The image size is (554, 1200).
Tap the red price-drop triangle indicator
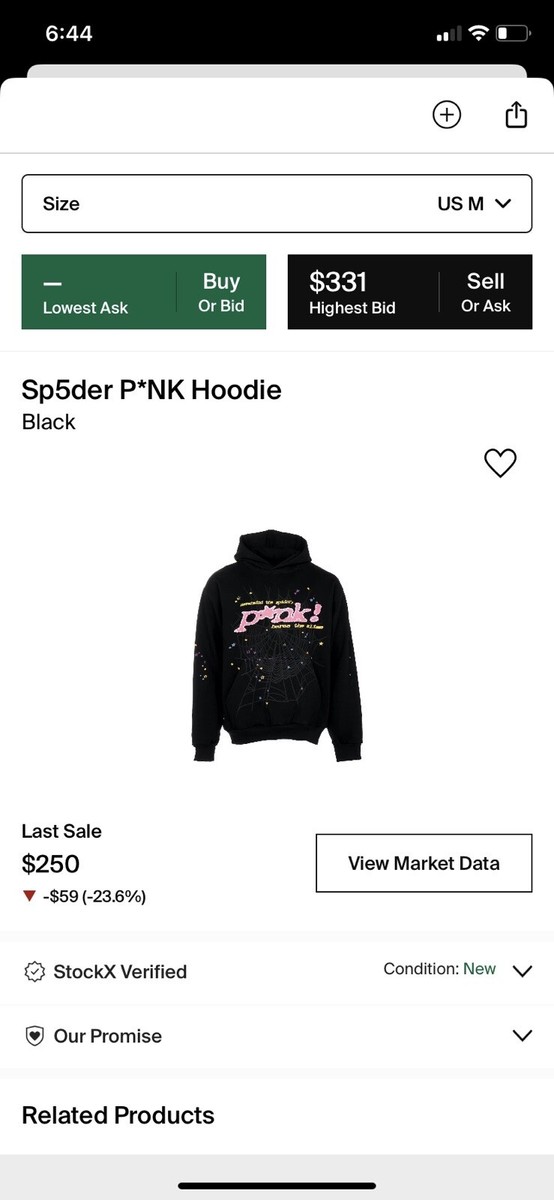tap(29, 896)
